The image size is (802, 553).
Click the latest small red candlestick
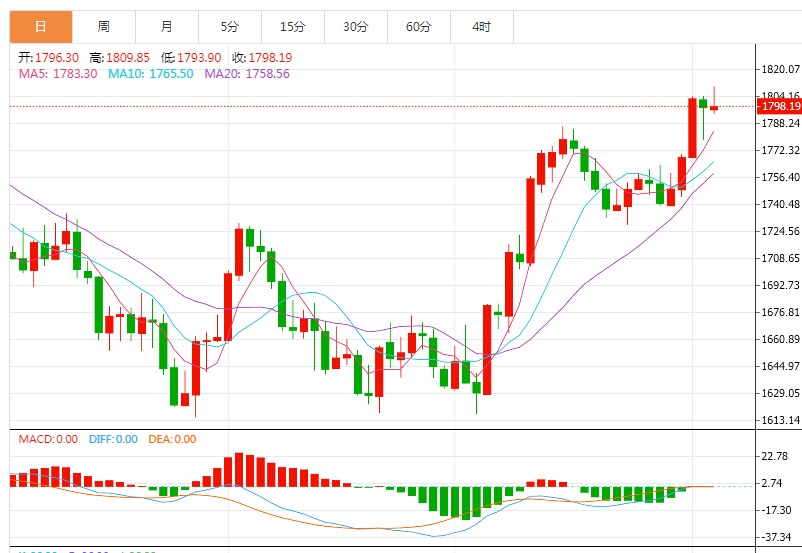714,108
